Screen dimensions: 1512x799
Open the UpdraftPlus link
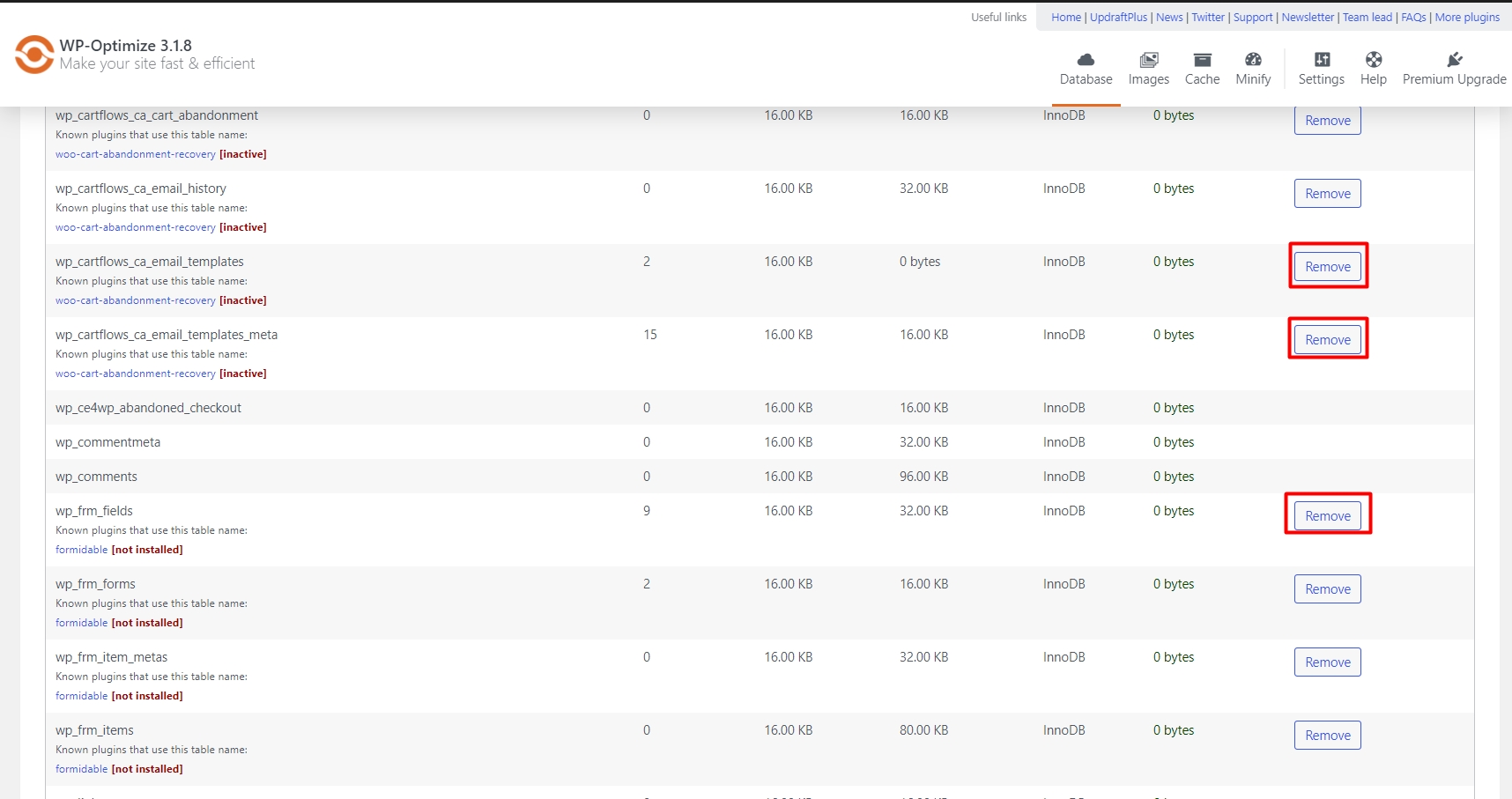(x=1118, y=17)
